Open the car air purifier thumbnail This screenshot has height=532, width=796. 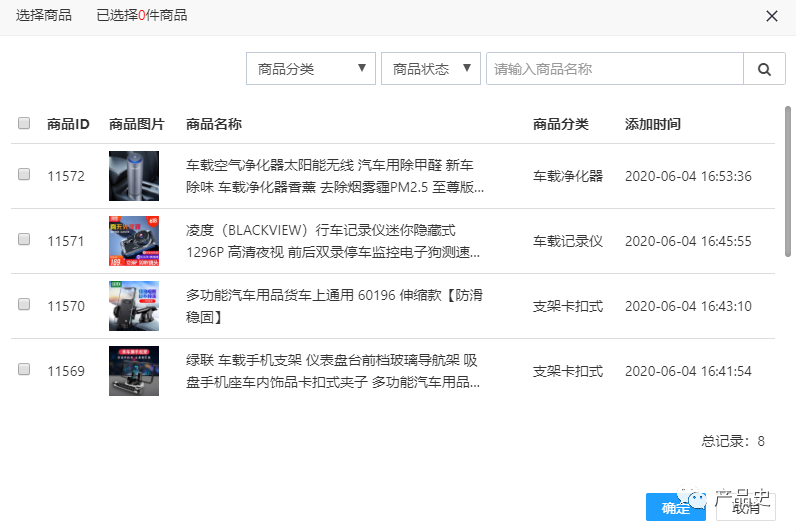[x=134, y=176]
